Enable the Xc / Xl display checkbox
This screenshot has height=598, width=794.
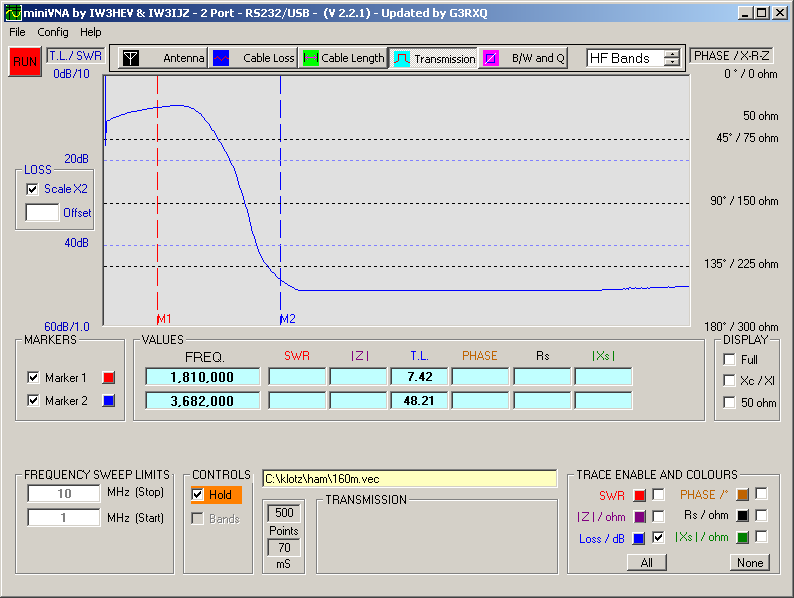729,380
